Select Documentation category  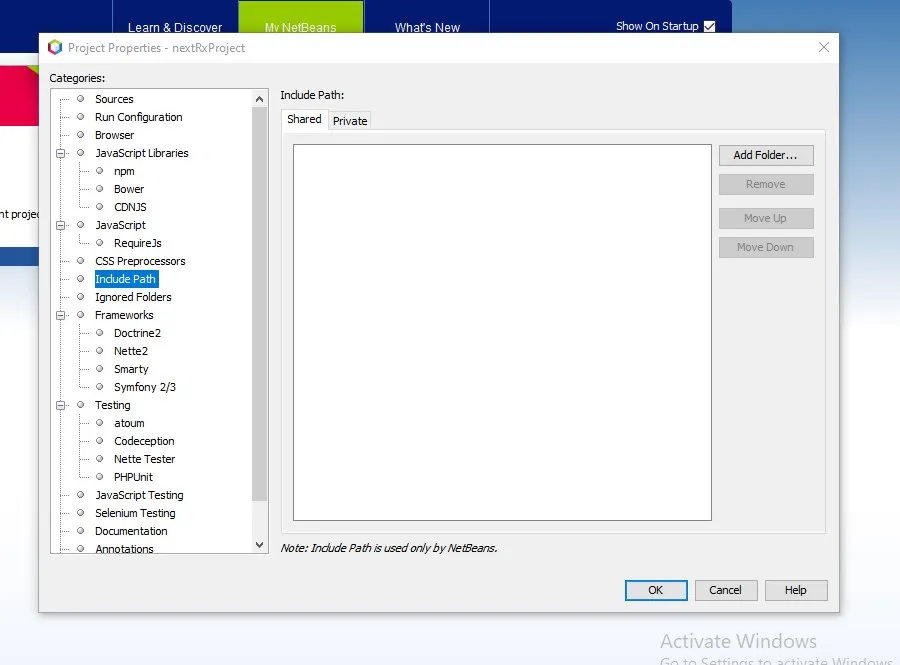131,531
